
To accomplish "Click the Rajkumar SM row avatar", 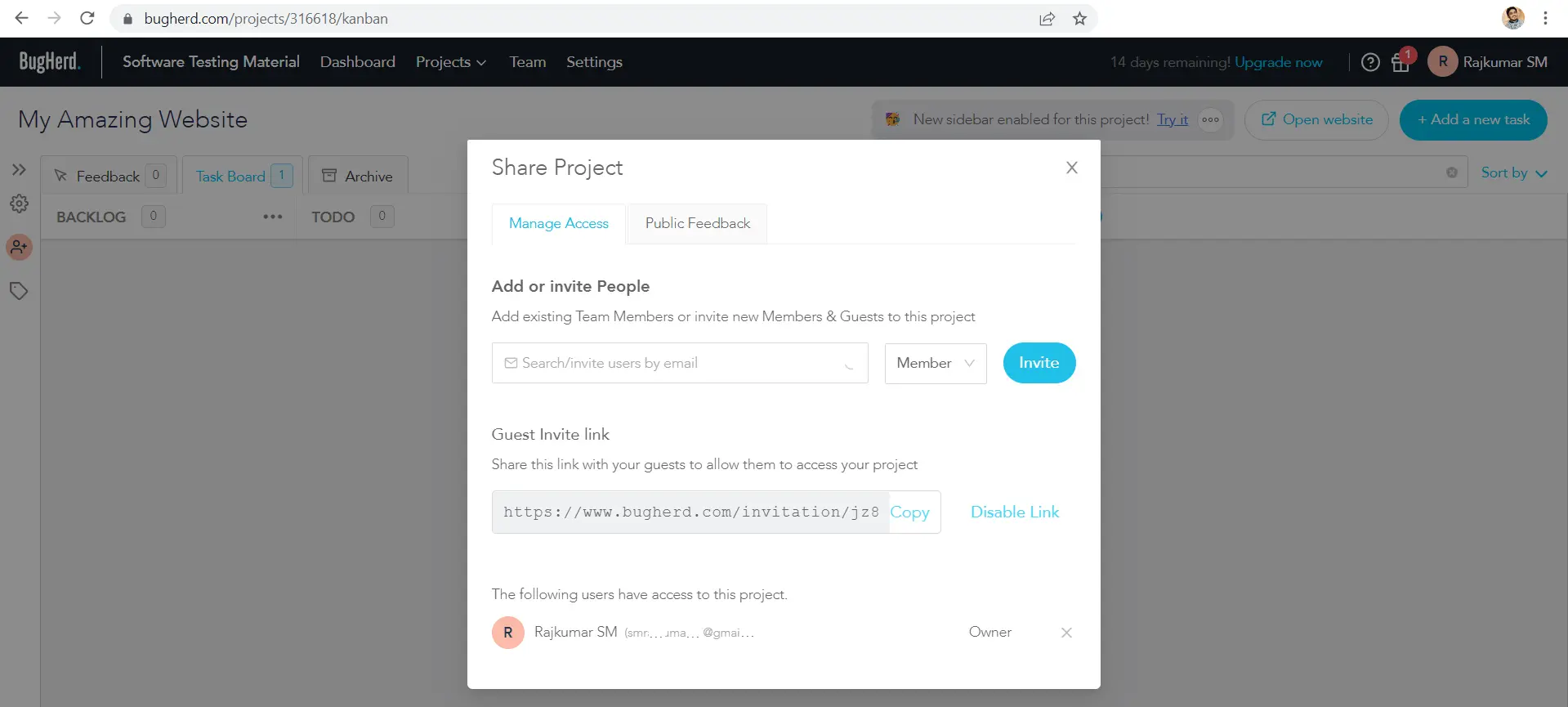I will (x=507, y=633).
